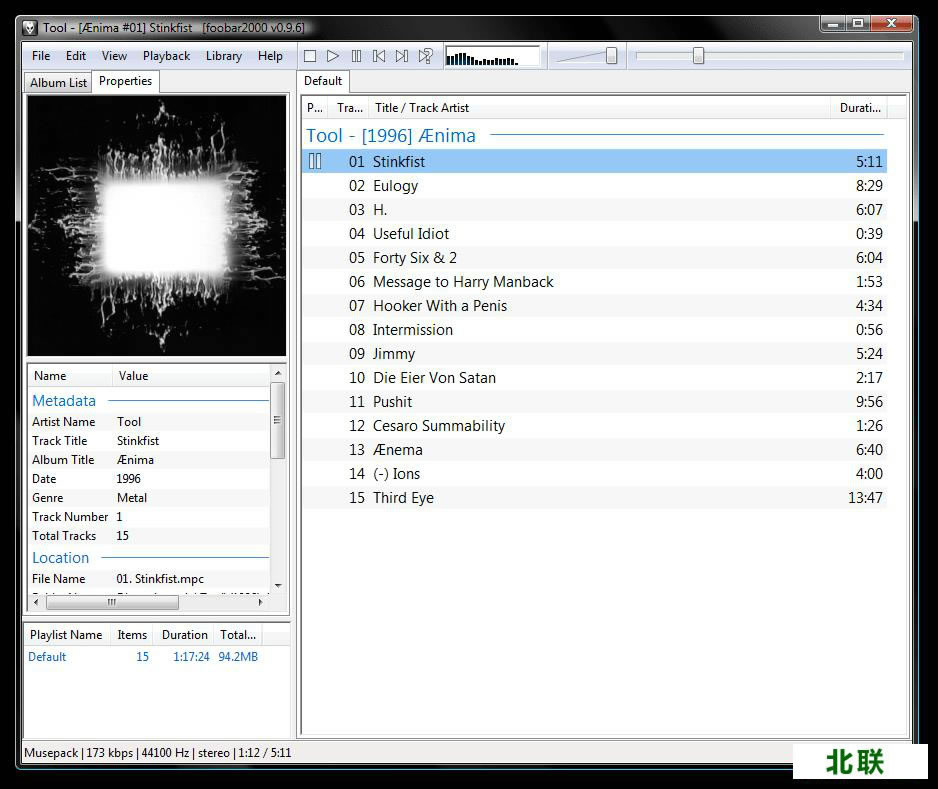Sort tracks by clicking the Duration column header

coord(859,107)
